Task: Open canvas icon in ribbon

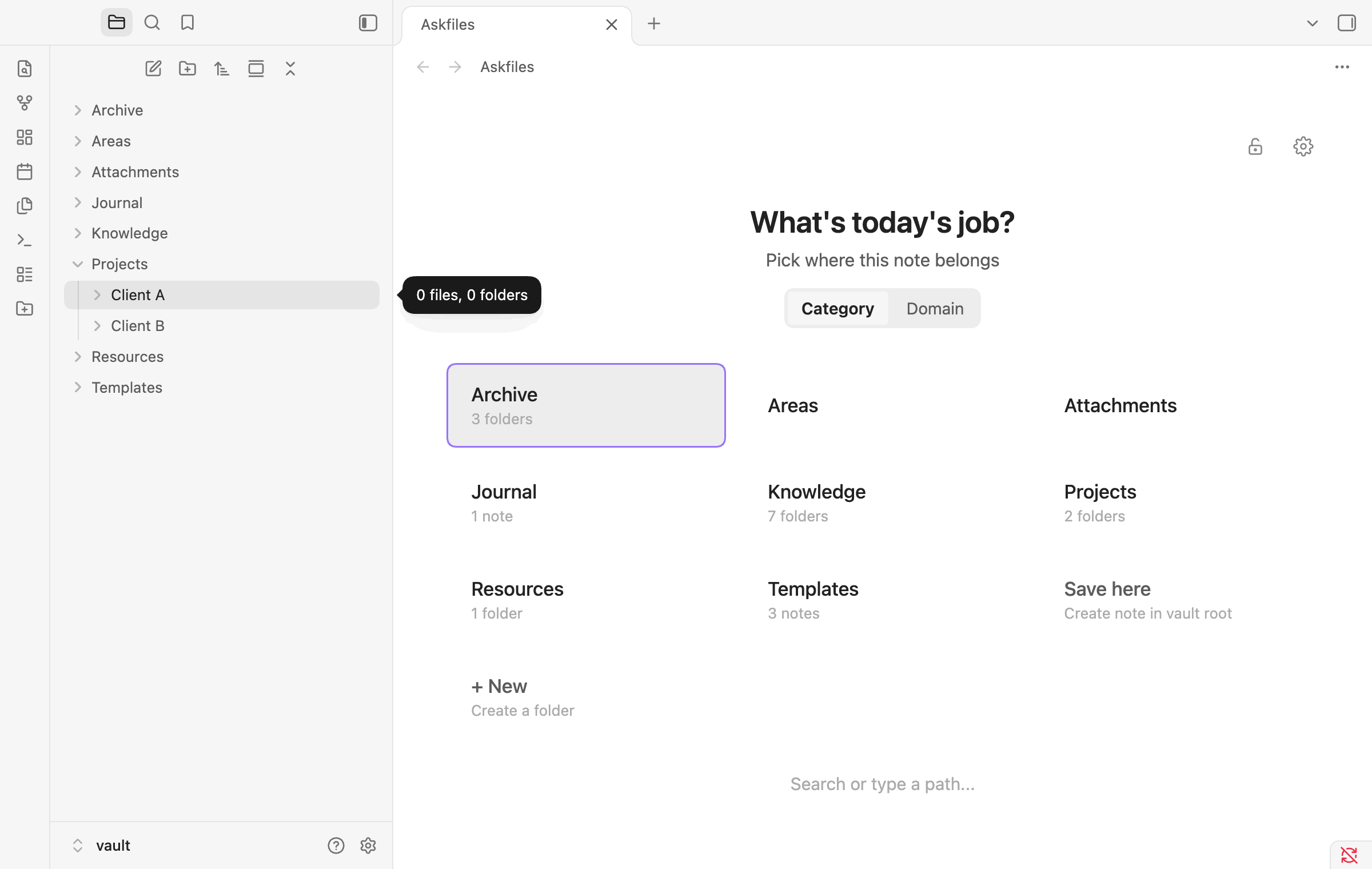Action: pyautogui.click(x=25, y=137)
